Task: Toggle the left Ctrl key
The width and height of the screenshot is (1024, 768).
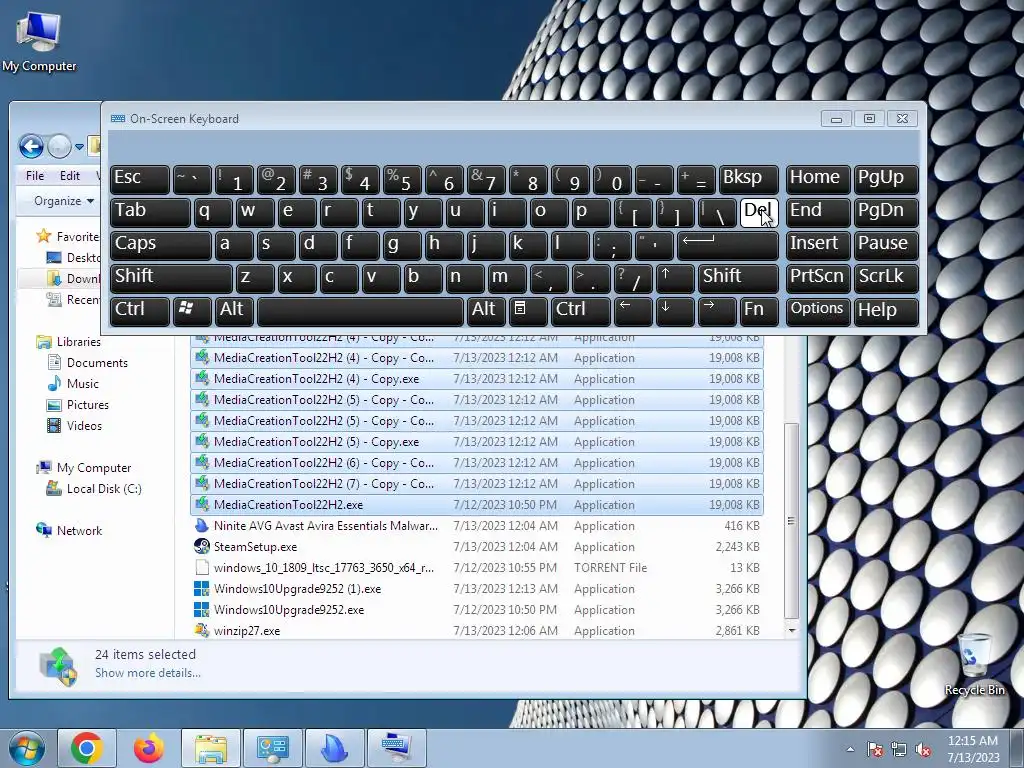Action: pyautogui.click(x=140, y=311)
